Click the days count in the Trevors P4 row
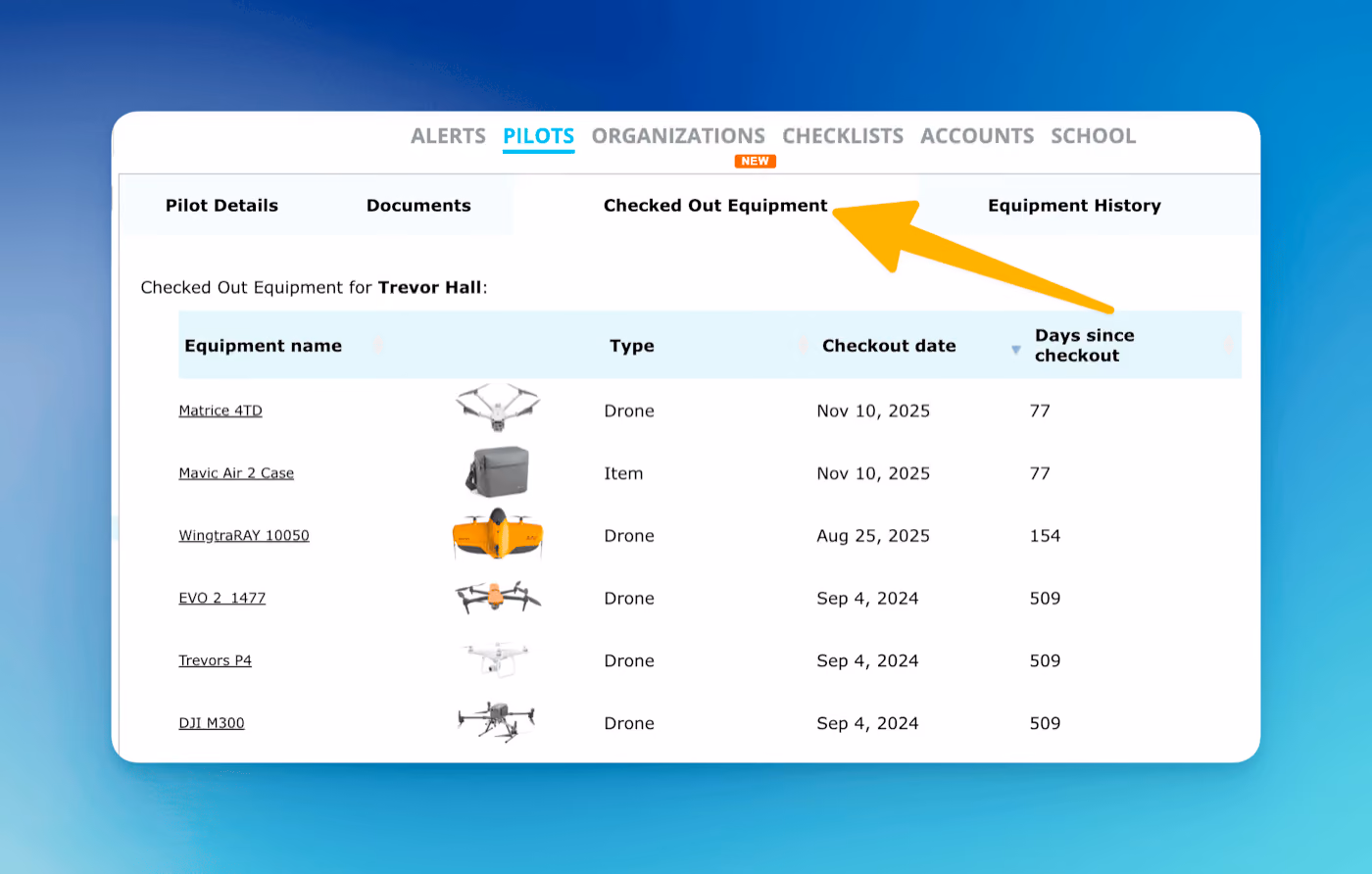 pos(1045,661)
